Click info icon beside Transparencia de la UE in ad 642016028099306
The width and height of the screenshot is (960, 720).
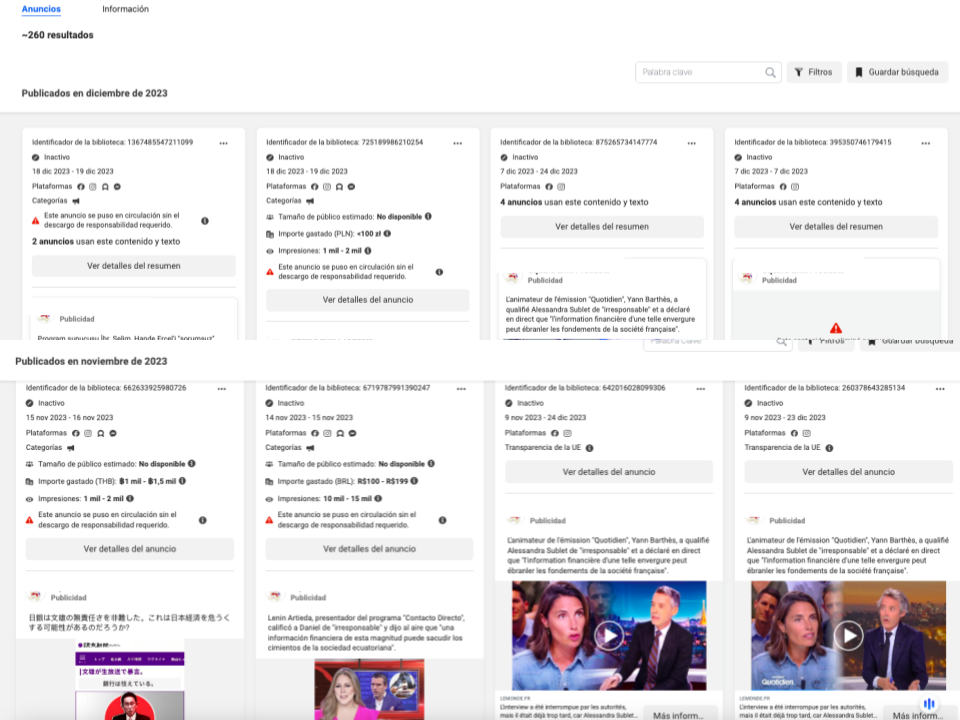click(590, 448)
